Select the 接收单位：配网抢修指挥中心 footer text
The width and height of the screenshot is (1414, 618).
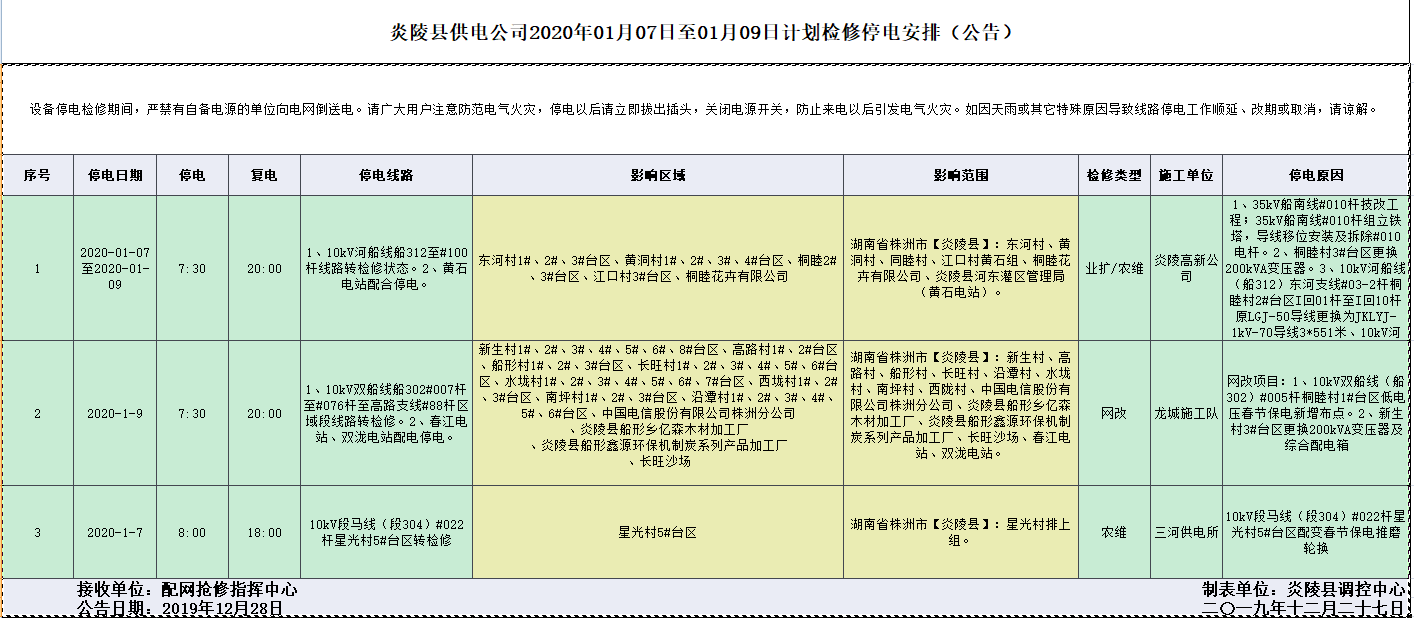(187, 590)
